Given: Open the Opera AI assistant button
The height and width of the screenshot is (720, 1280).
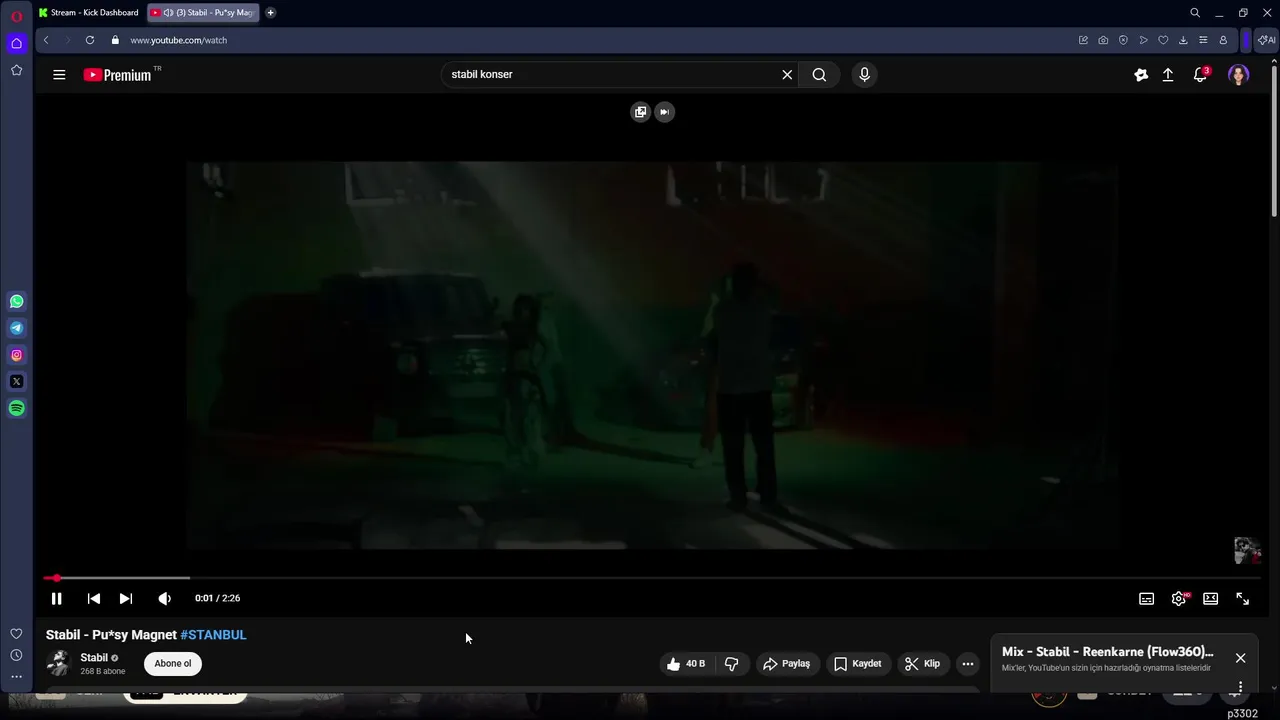Looking at the screenshot, I should click(1266, 40).
